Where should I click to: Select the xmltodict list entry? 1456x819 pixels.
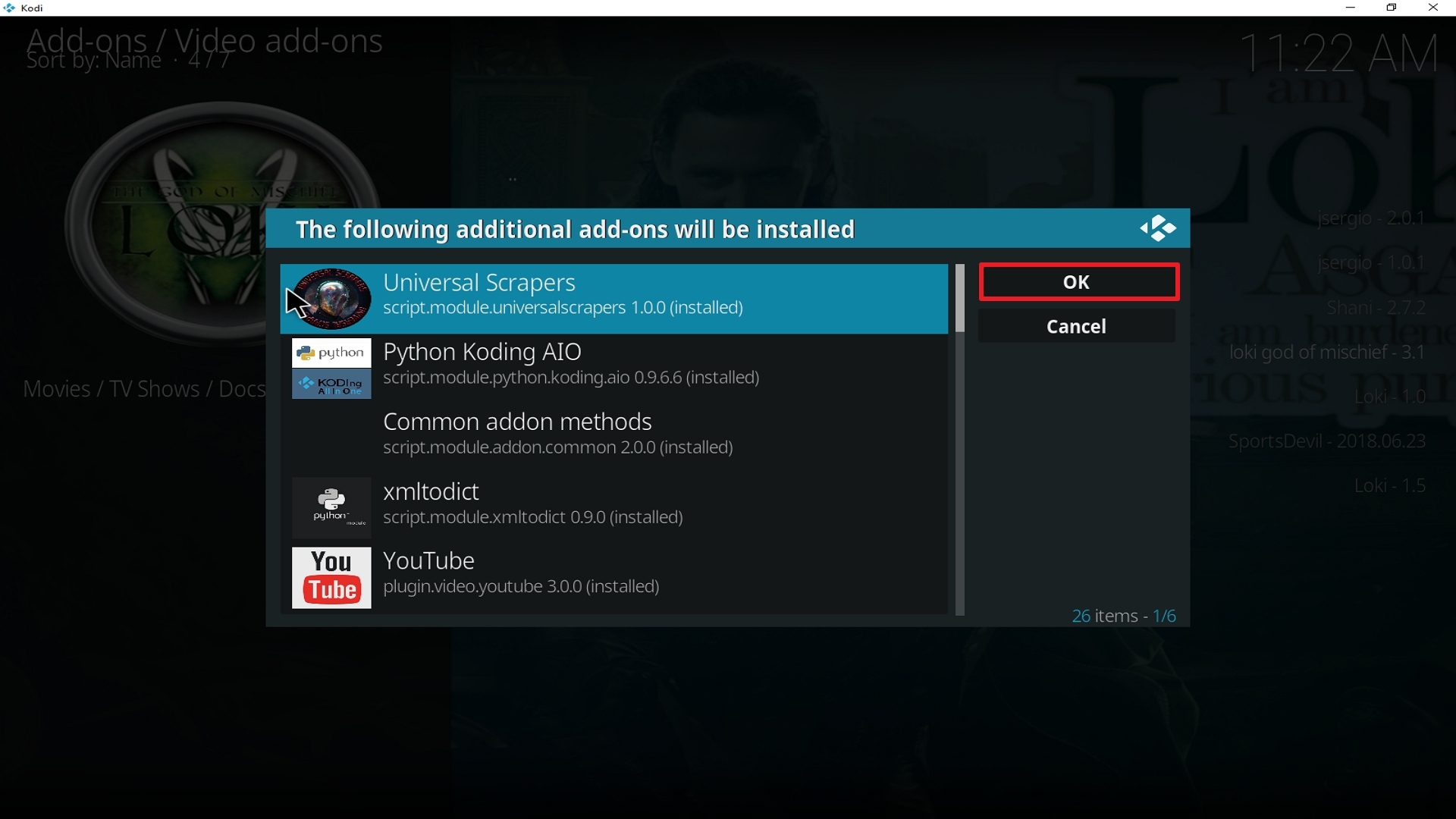tap(614, 507)
